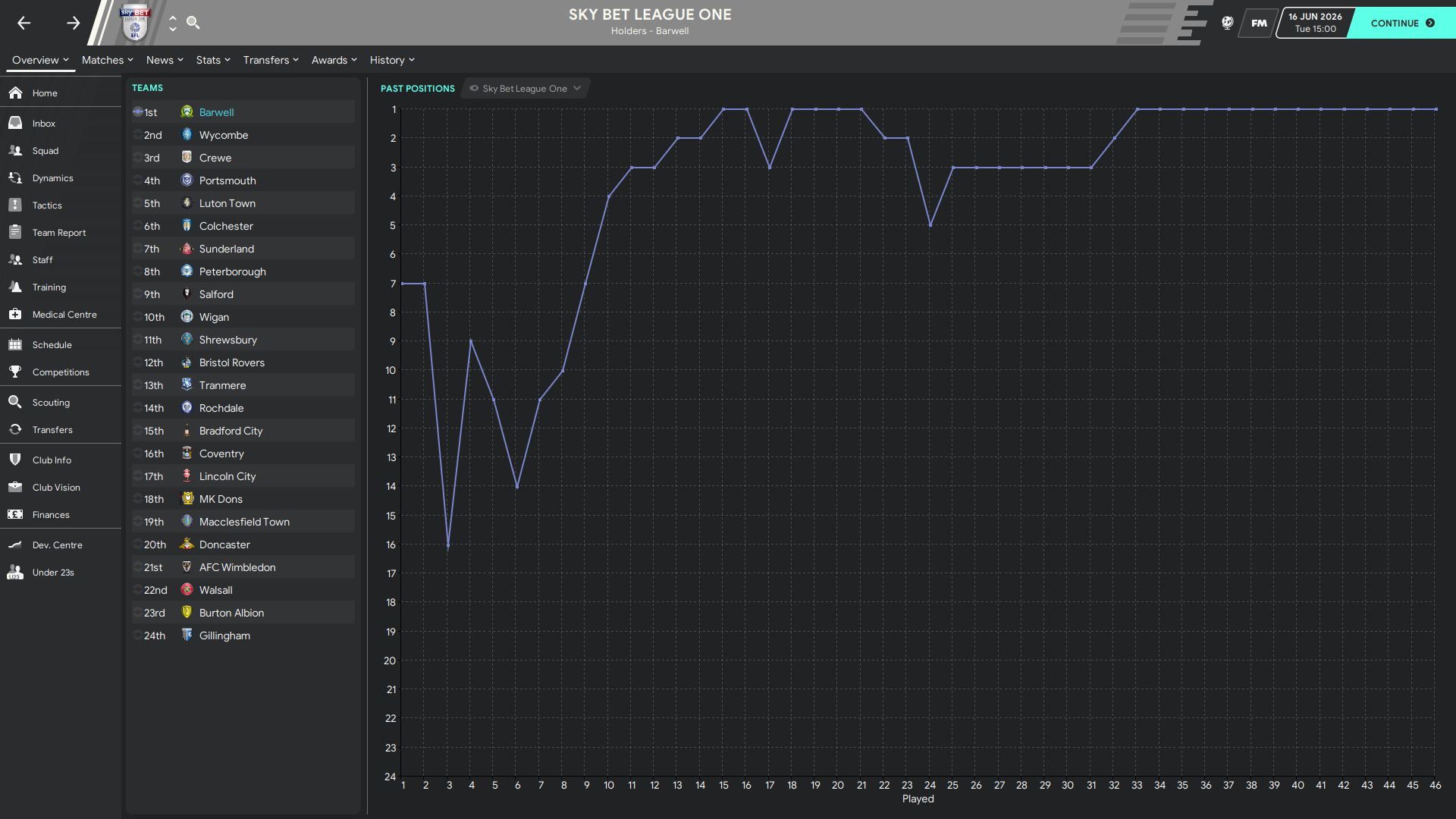This screenshot has width=1456, height=819.
Task: Open the Dev. Centre sidebar icon
Action: tap(15, 544)
